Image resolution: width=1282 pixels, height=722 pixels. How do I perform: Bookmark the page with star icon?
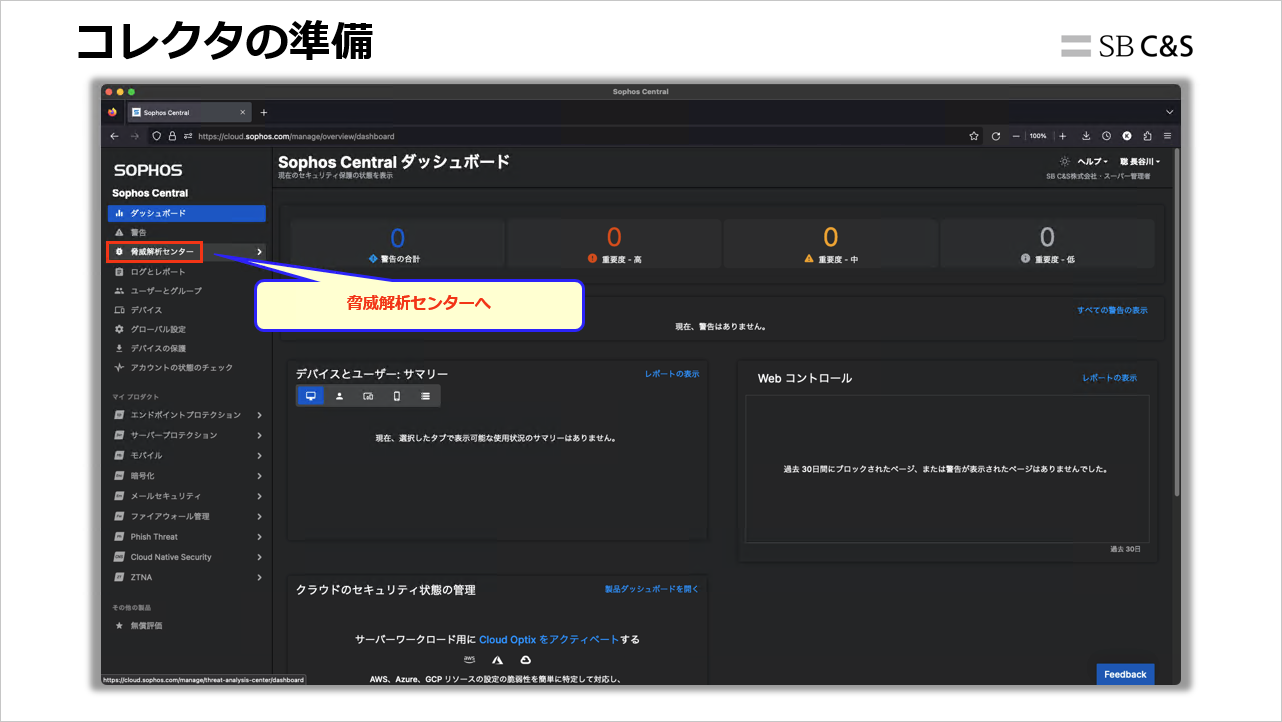pos(974,136)
